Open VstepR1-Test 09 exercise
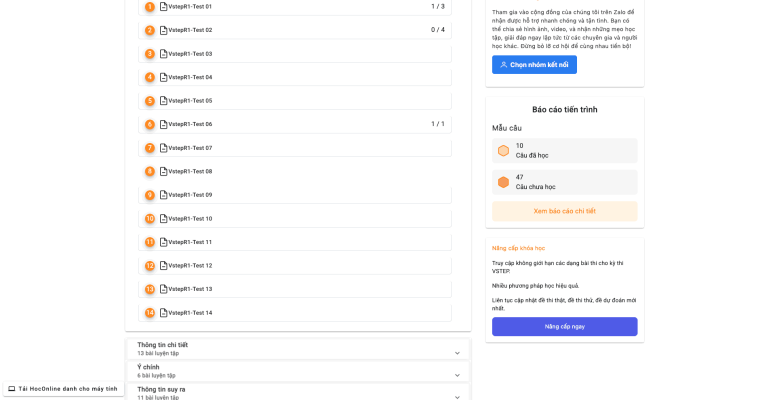 tap(295, 195)
